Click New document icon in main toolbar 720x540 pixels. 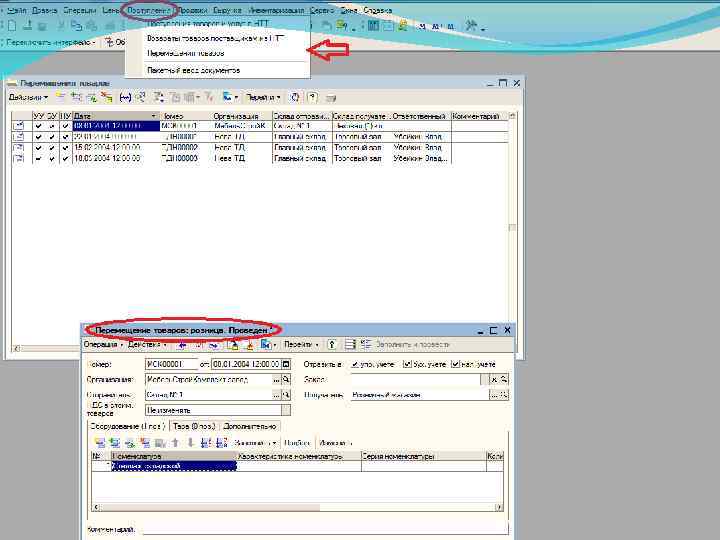(x=12, y=26)
